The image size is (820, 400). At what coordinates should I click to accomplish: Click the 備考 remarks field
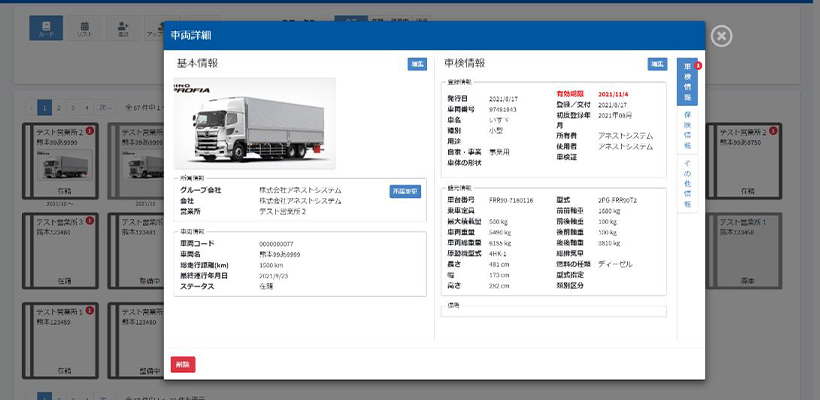point(553,311)
